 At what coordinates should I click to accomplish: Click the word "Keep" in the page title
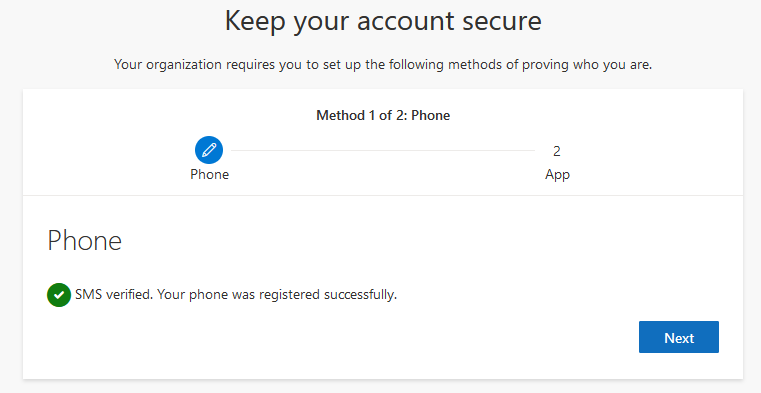(x=255, y=22)
